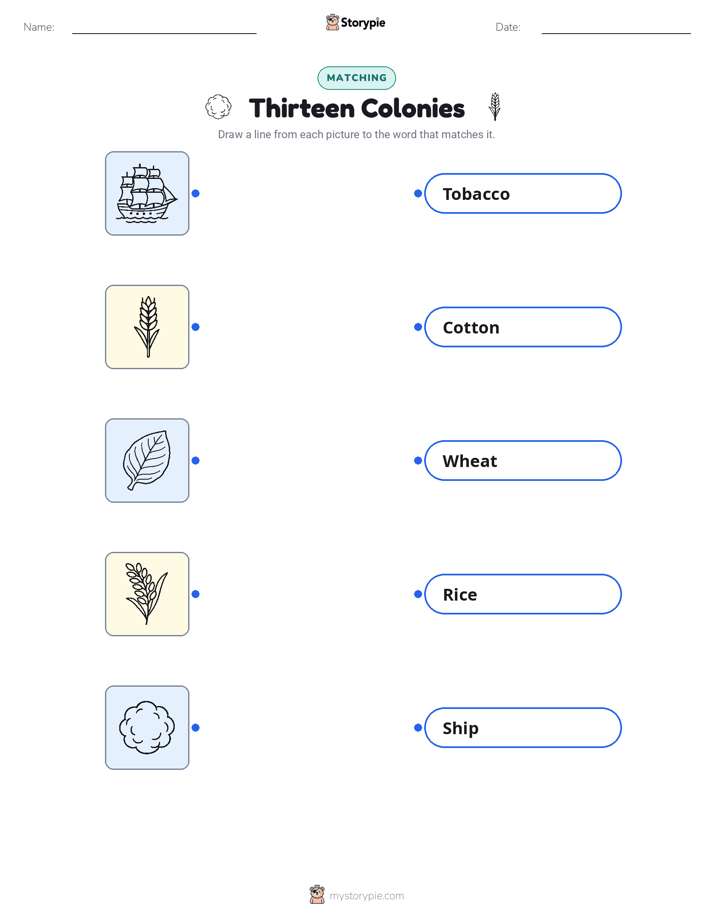Screen dimensions: 714x924
Task: Click the wheat icon right of title
Action: [495, 106]
